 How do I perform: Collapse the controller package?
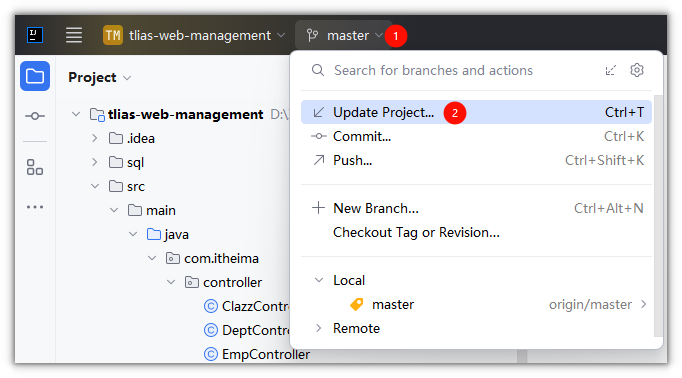(171, 282)
